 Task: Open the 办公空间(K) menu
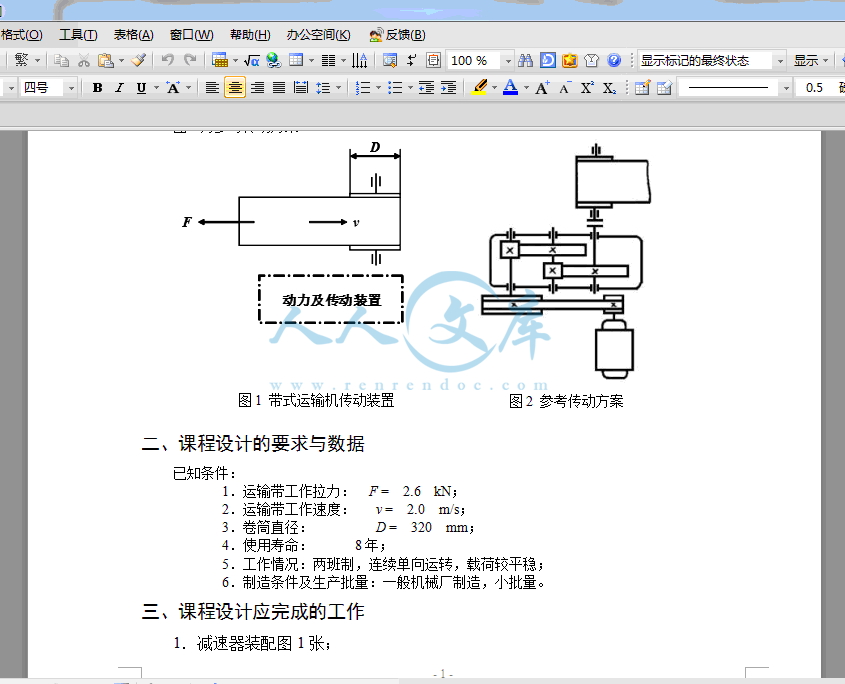(x=318, y=35)
